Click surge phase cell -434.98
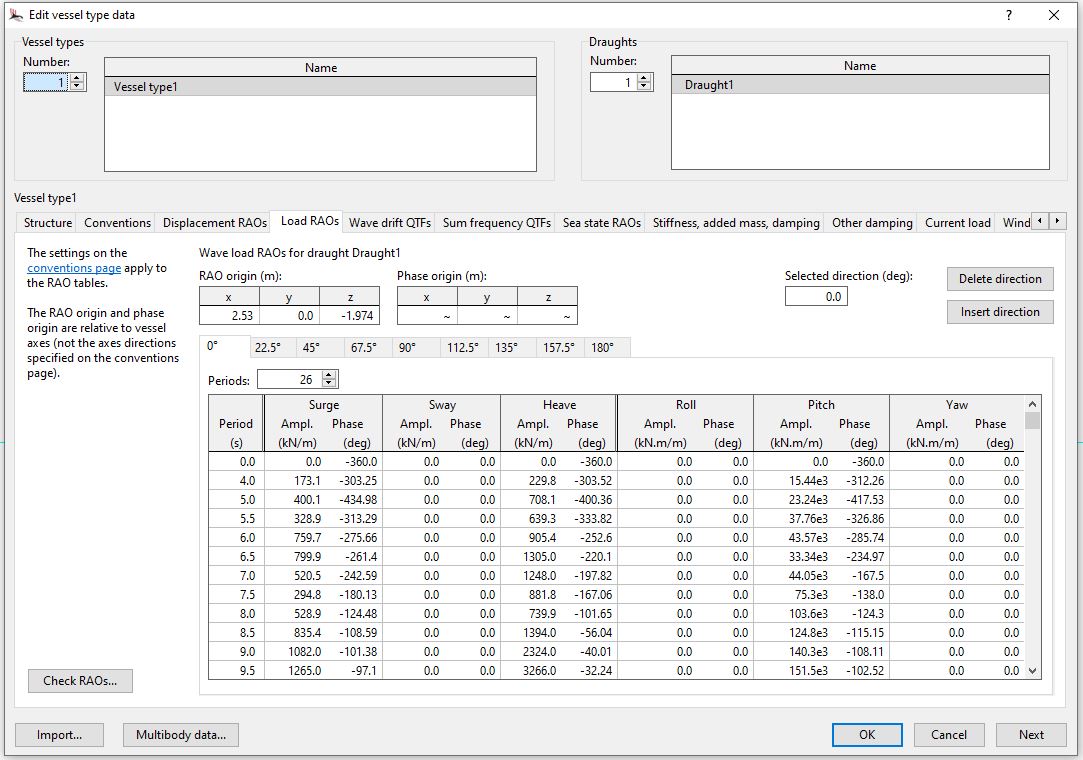This screenshot has width=1083, height=760. (353, 500)
